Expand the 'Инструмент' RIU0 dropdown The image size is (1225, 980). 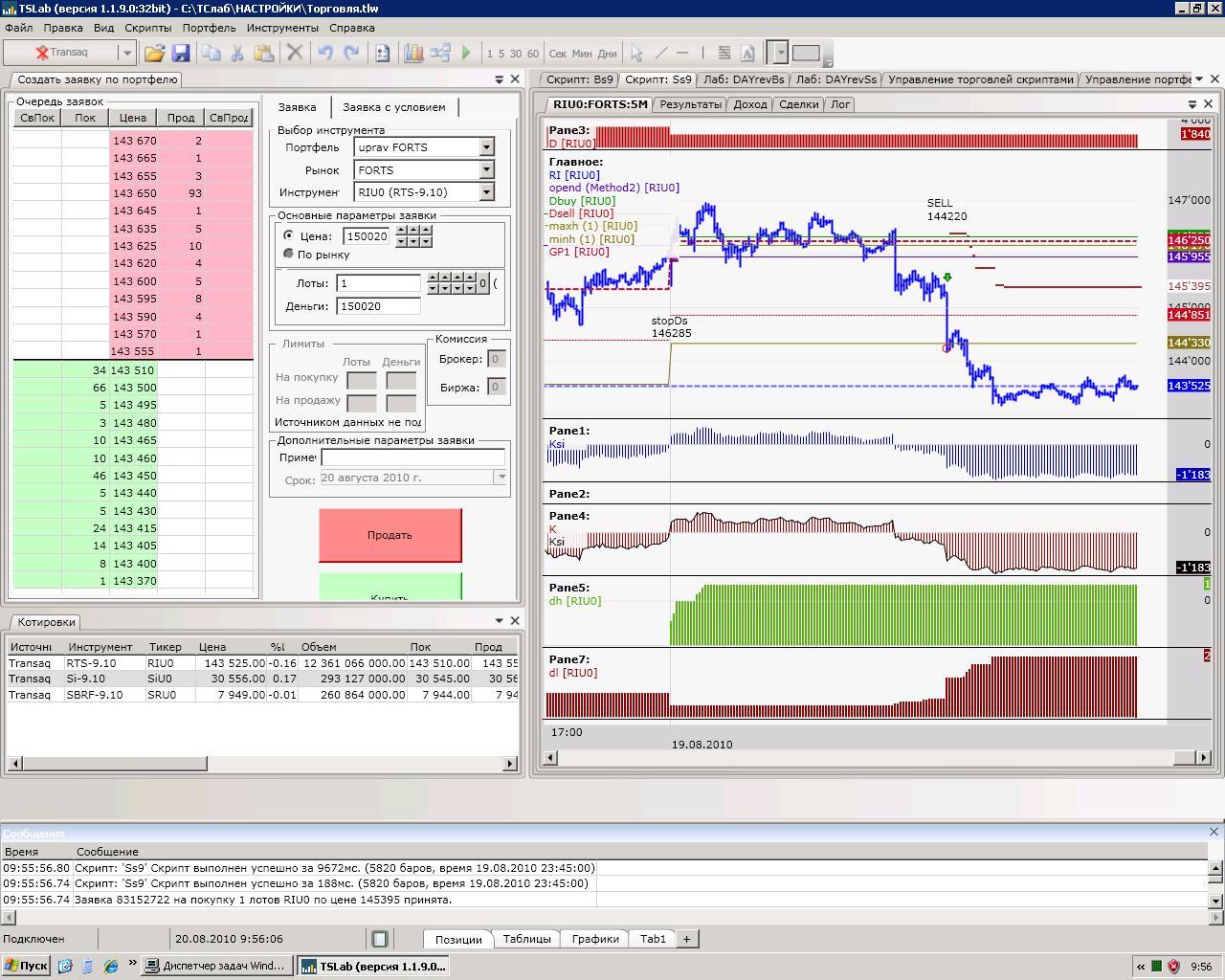coord(486,192)
